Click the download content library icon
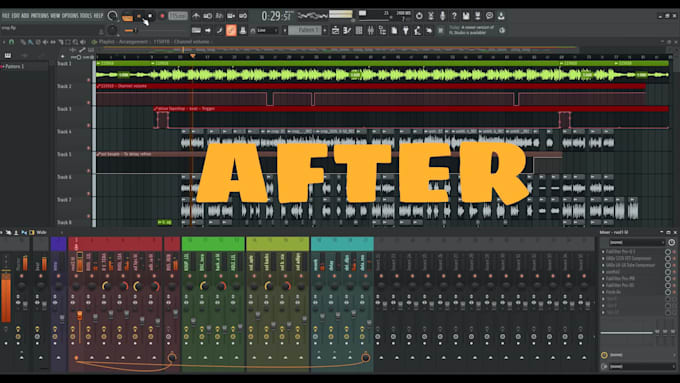 point(501,16)
